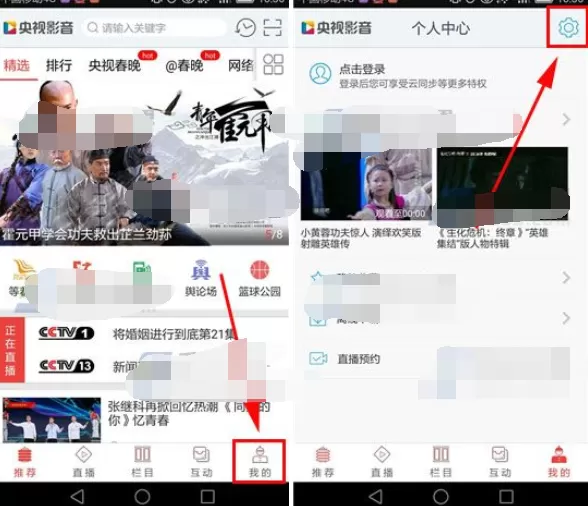
Task: Tap 栏目 in right screen bottom bar
Action: tap(441, 462)
